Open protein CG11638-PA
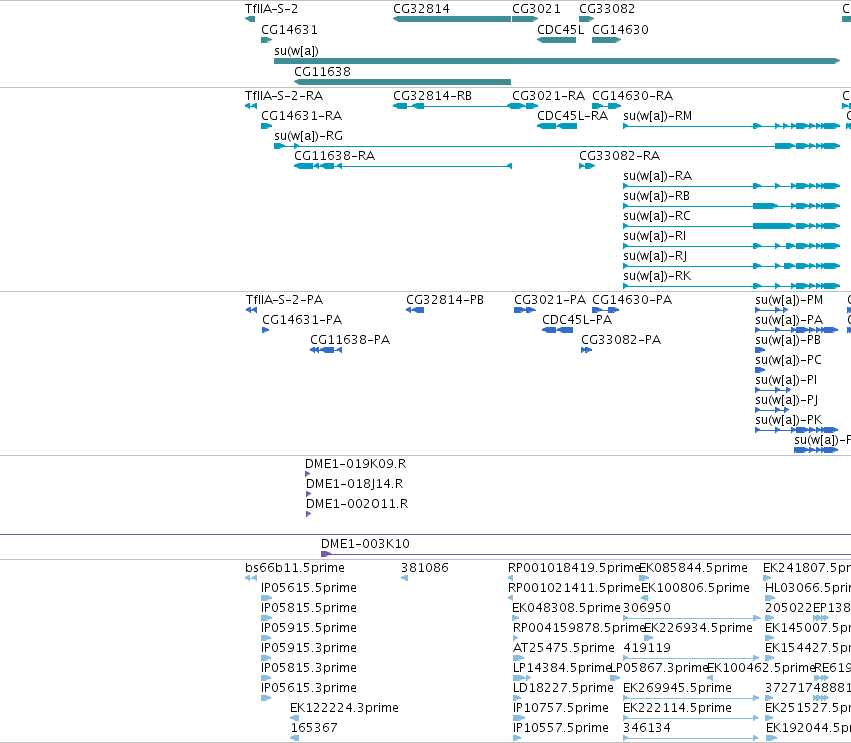 click(350, 340)
